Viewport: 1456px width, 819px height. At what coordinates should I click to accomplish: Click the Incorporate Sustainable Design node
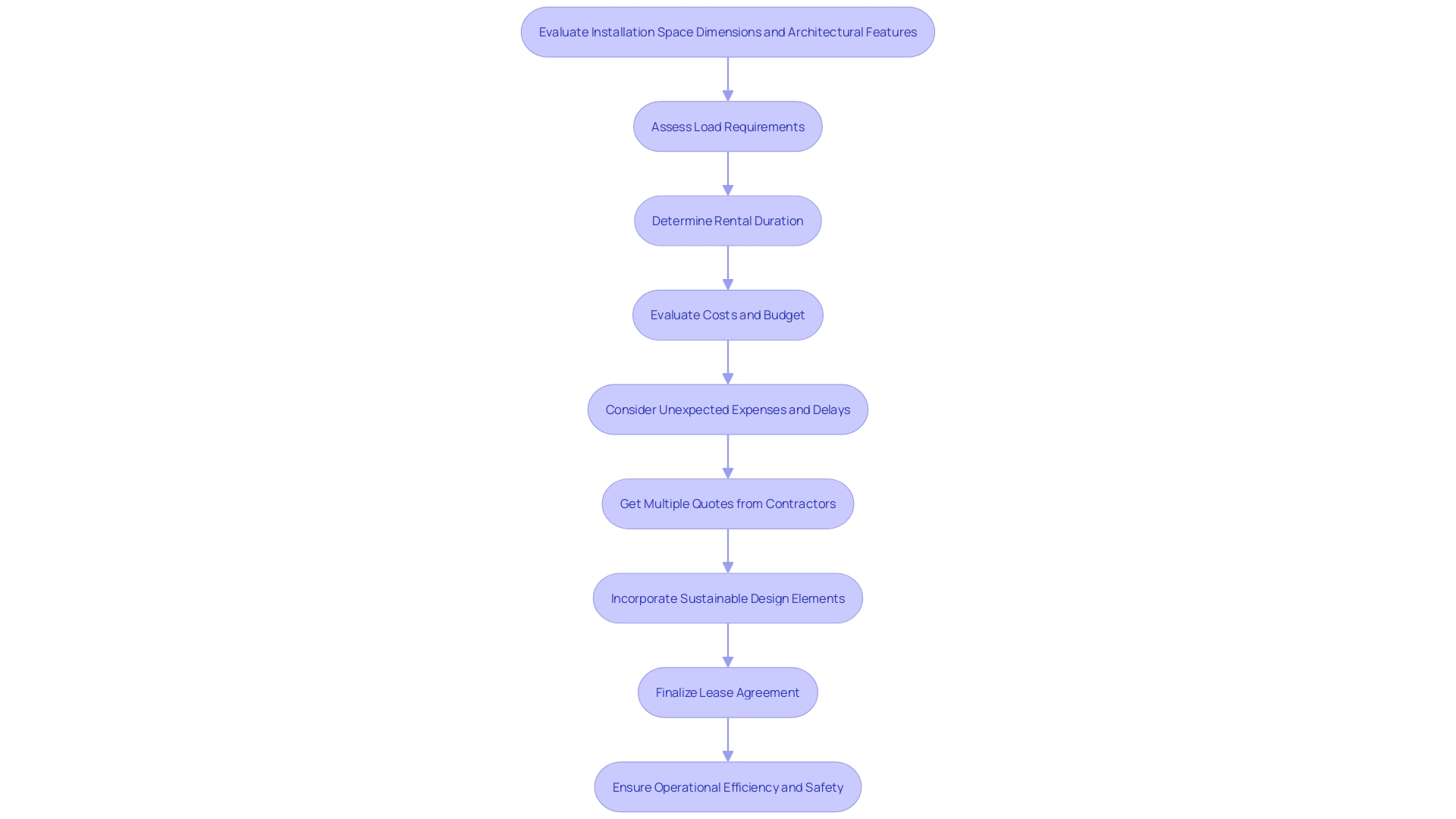[x=728, y=597]
